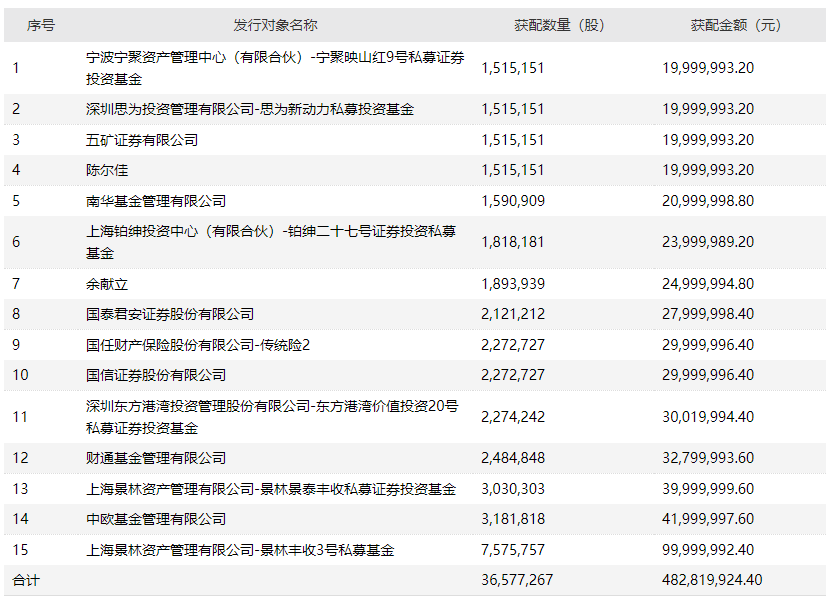Select total amount 482,819,924.40
The image size is (833, 606).
(712, 580)
